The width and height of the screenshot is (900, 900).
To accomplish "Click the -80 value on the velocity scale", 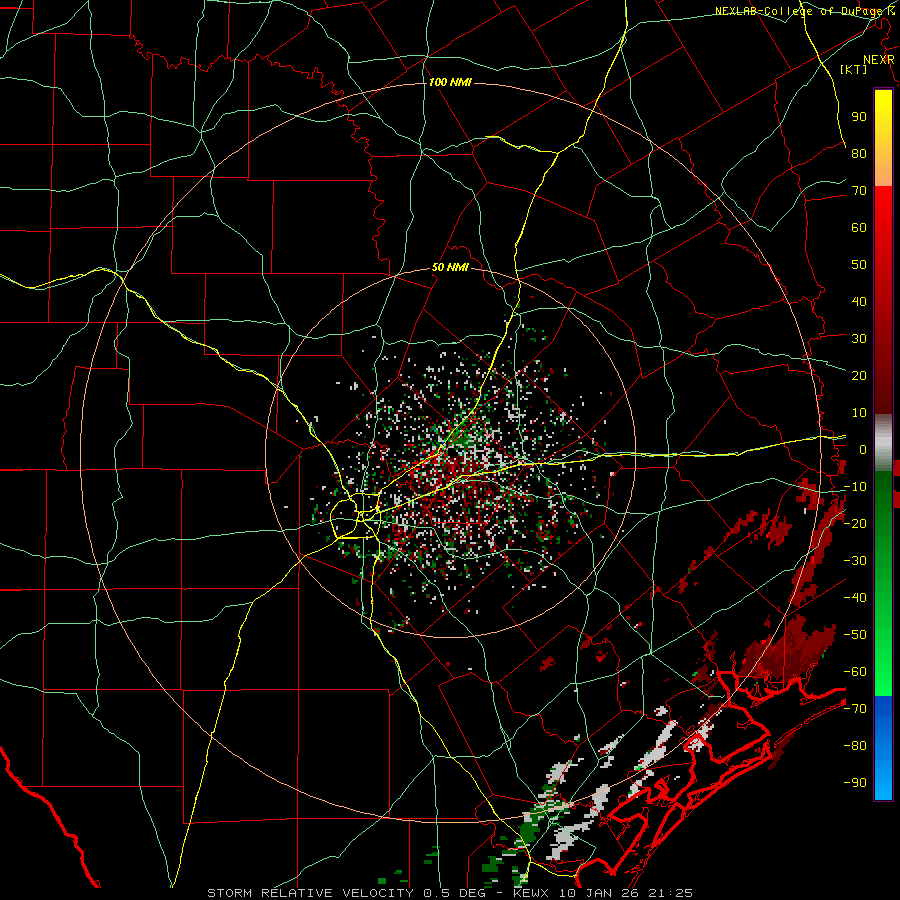I will click(x=855, y=746).
